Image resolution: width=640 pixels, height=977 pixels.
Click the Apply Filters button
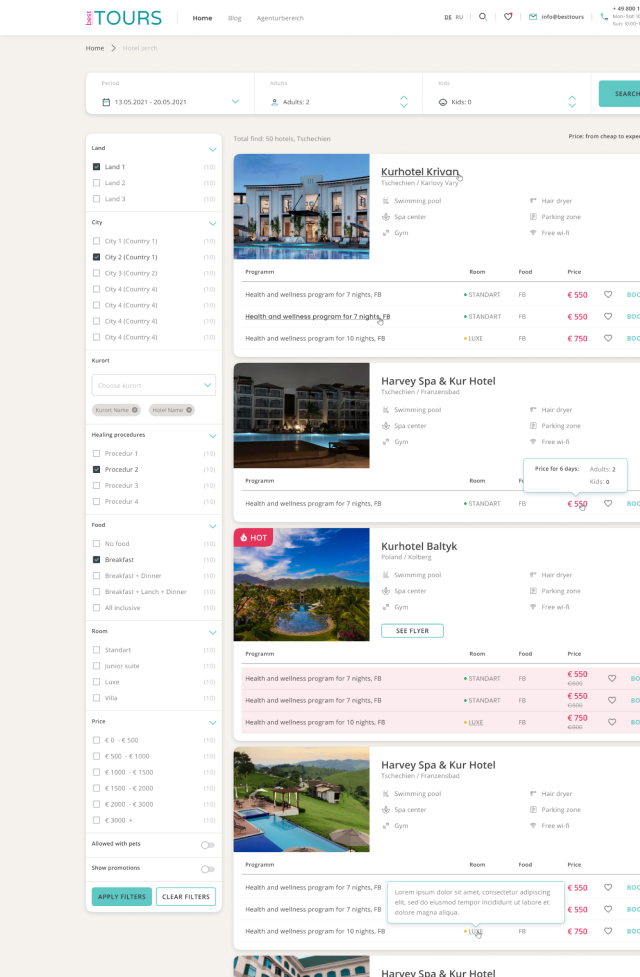(121, 896)
